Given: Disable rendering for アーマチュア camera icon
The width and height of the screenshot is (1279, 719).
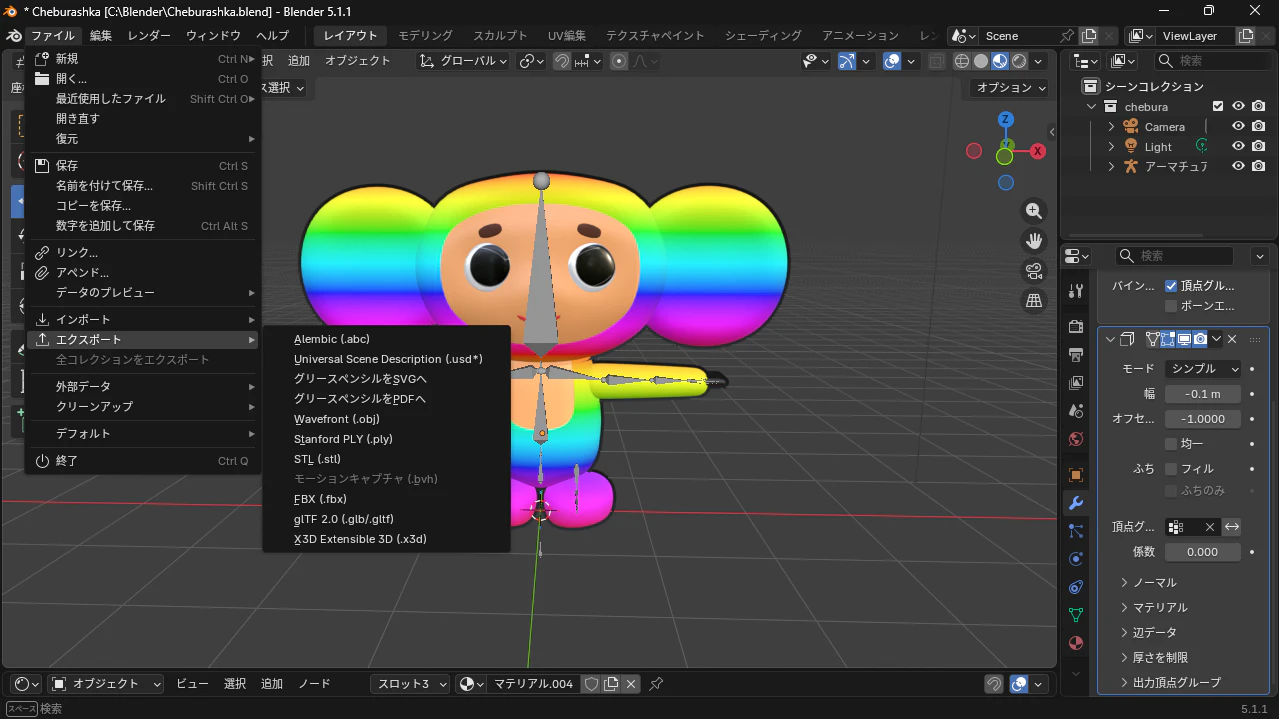Looking at the screenshot, I should click(x=1258, y=166).
